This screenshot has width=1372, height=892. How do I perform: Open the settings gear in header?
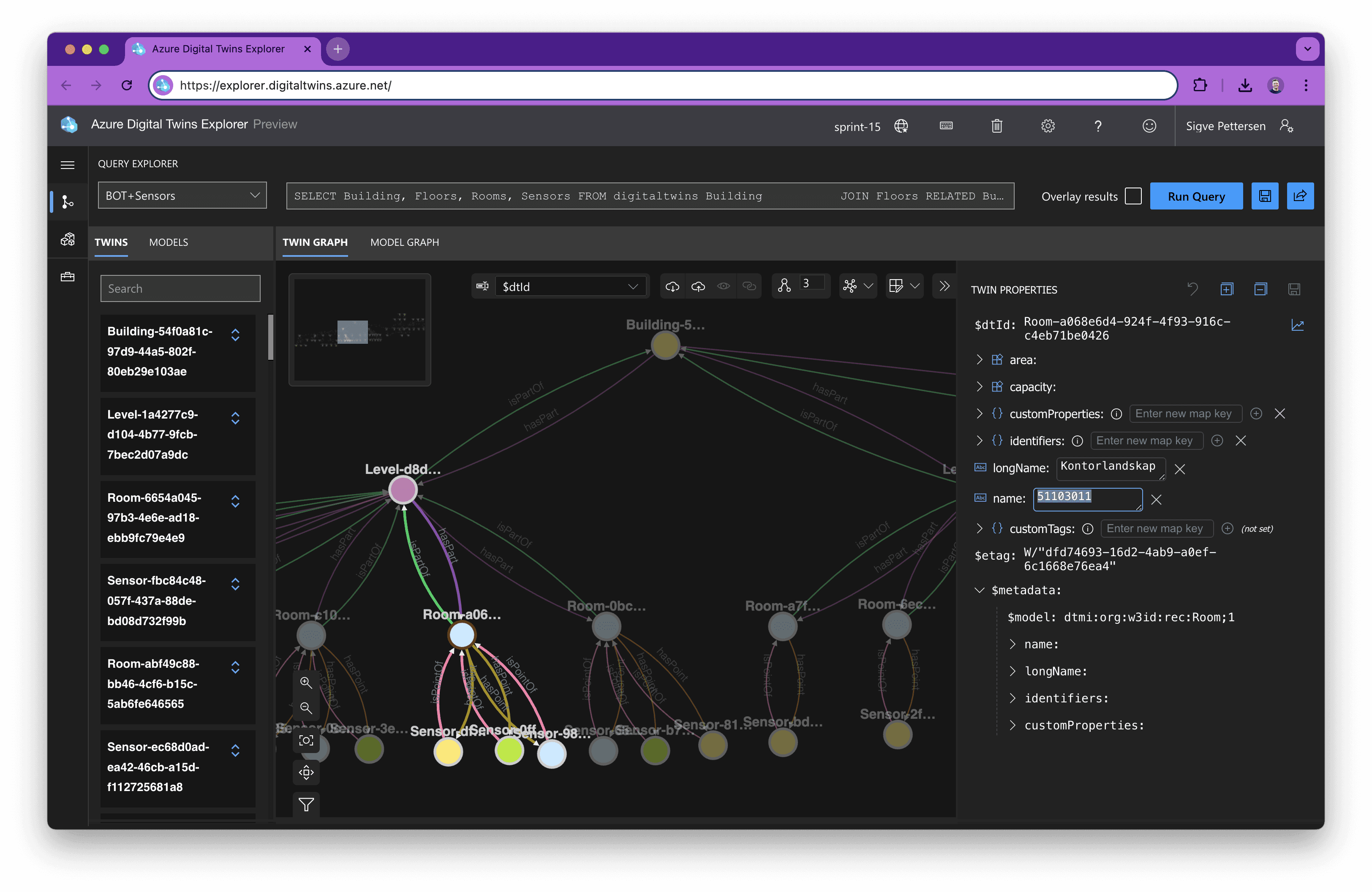click(x=1048, y=126)
